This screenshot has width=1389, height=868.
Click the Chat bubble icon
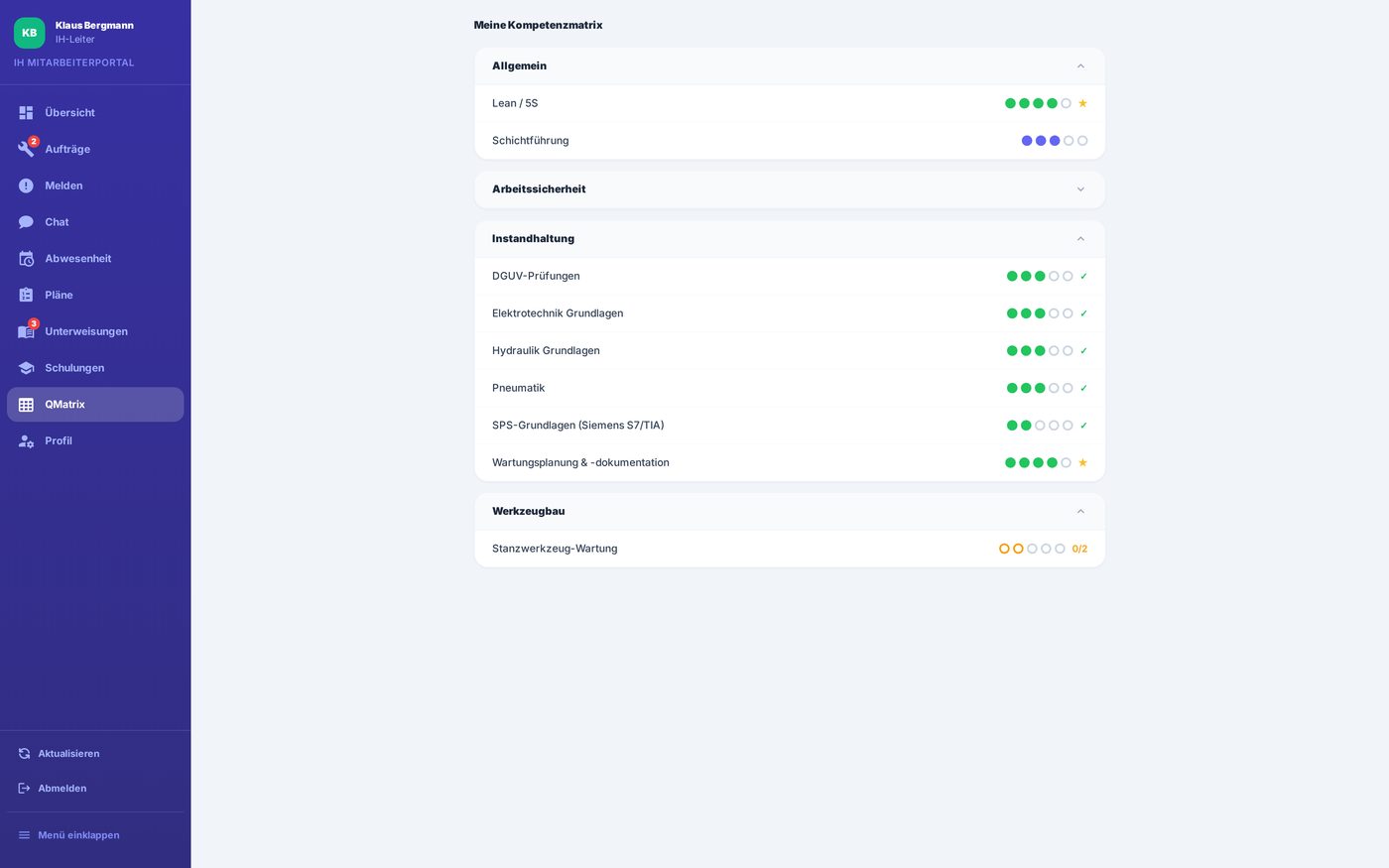coord(26,222)
